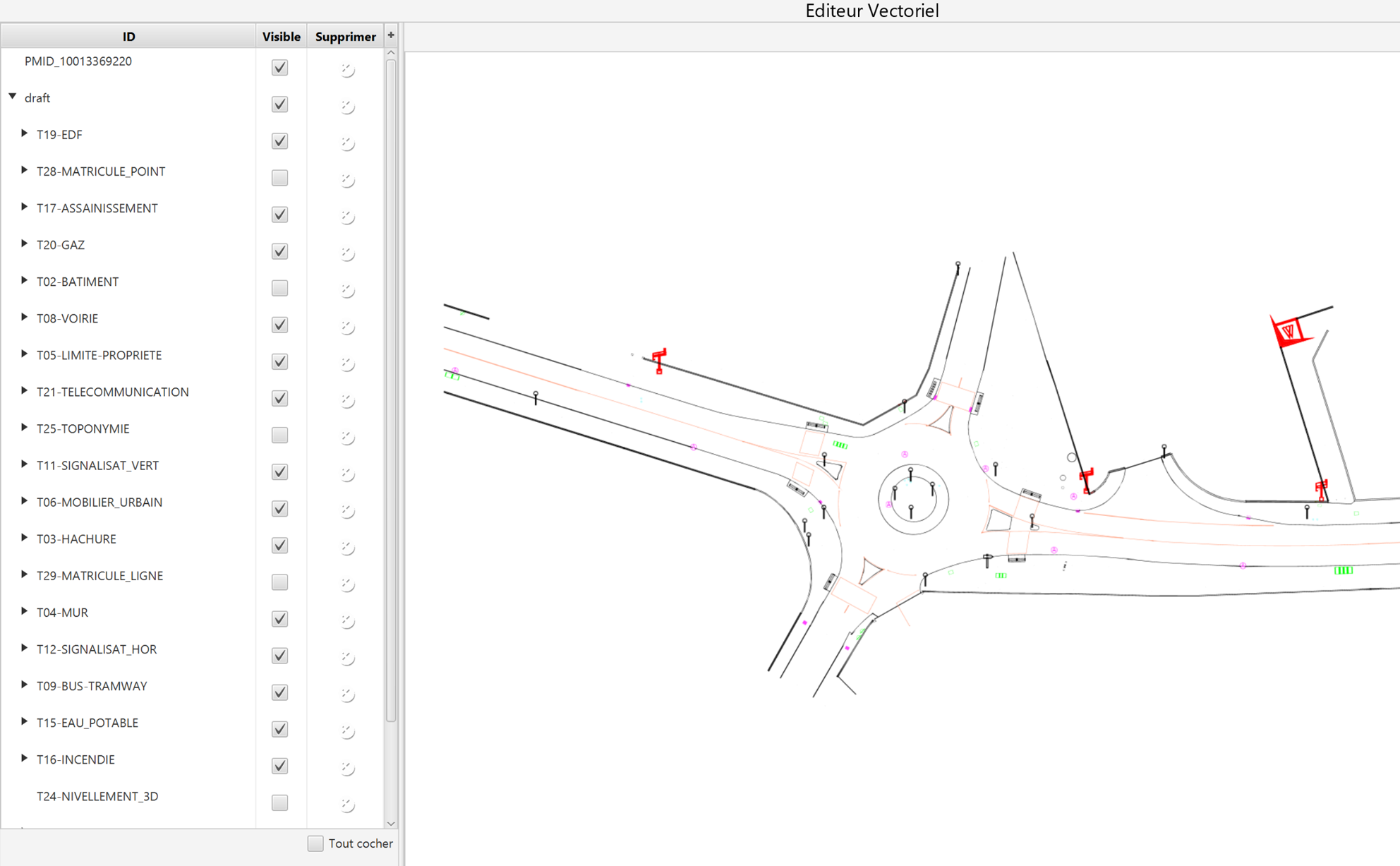Click the ID column header
Viewport: 1400px width, 866px height.
(x=128, y=37)
